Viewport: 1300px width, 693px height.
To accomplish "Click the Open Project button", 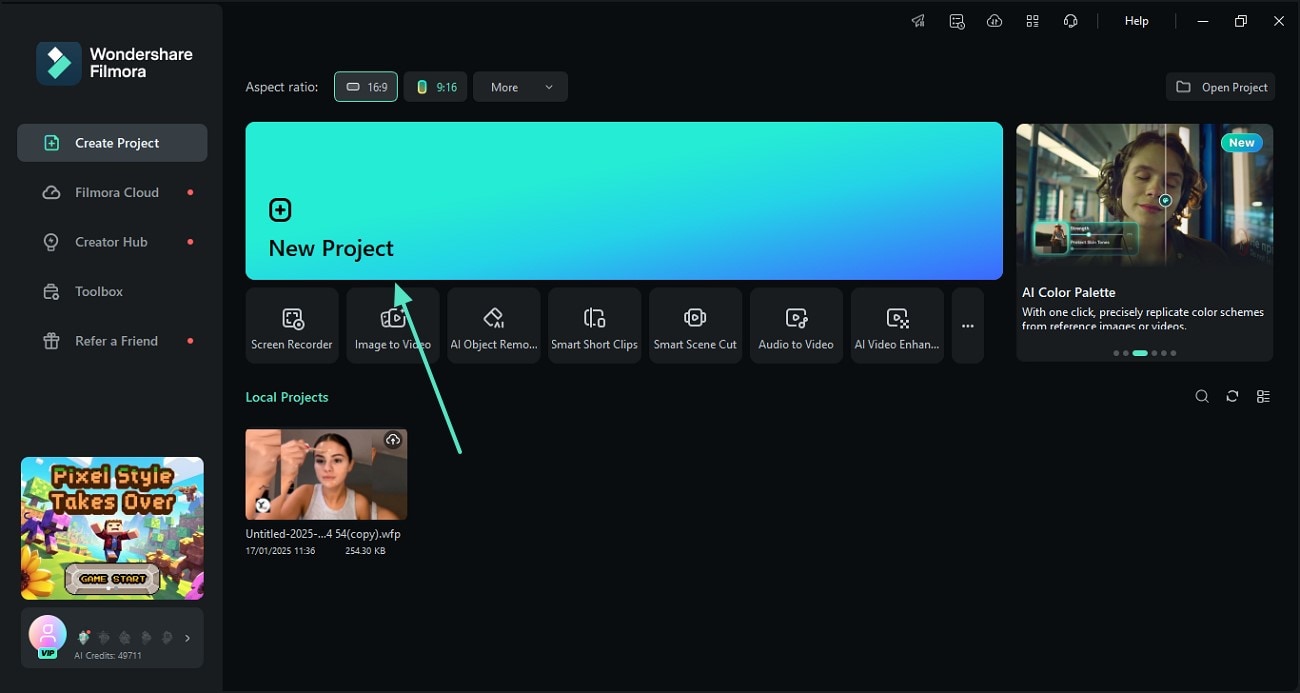I will tap(1221, 87).
